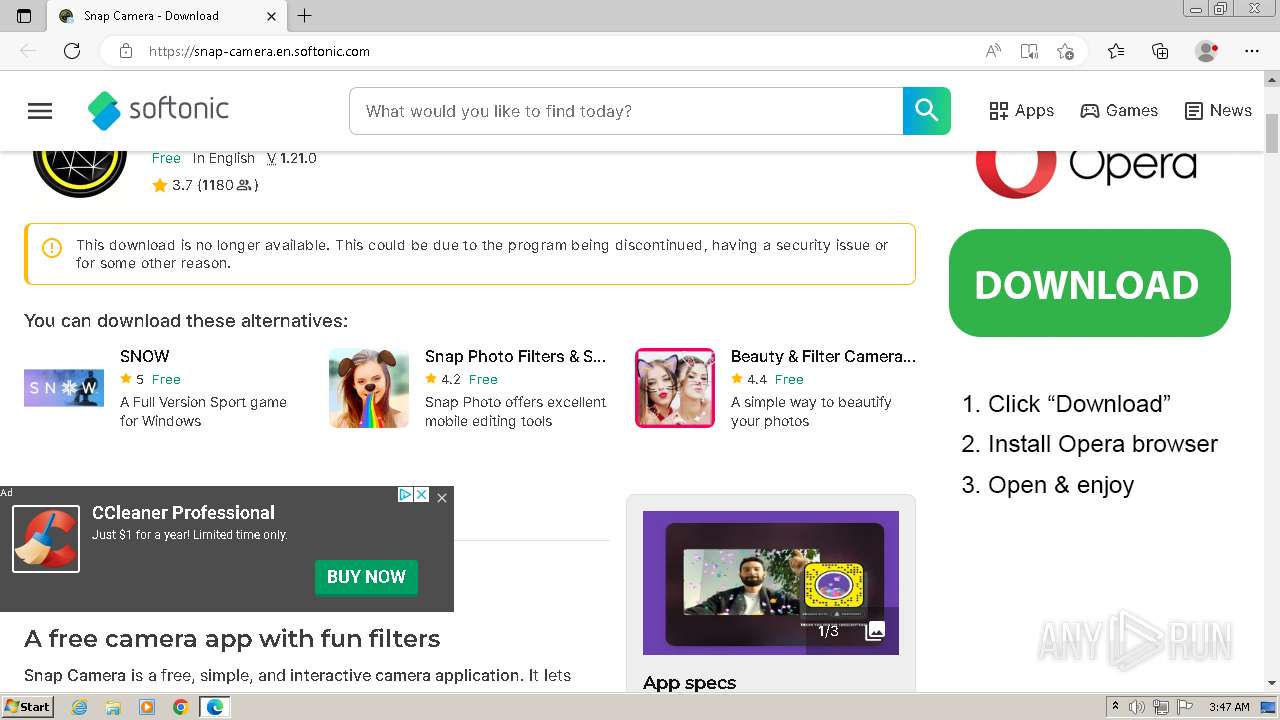Select the address bar URL

point(259,51)
